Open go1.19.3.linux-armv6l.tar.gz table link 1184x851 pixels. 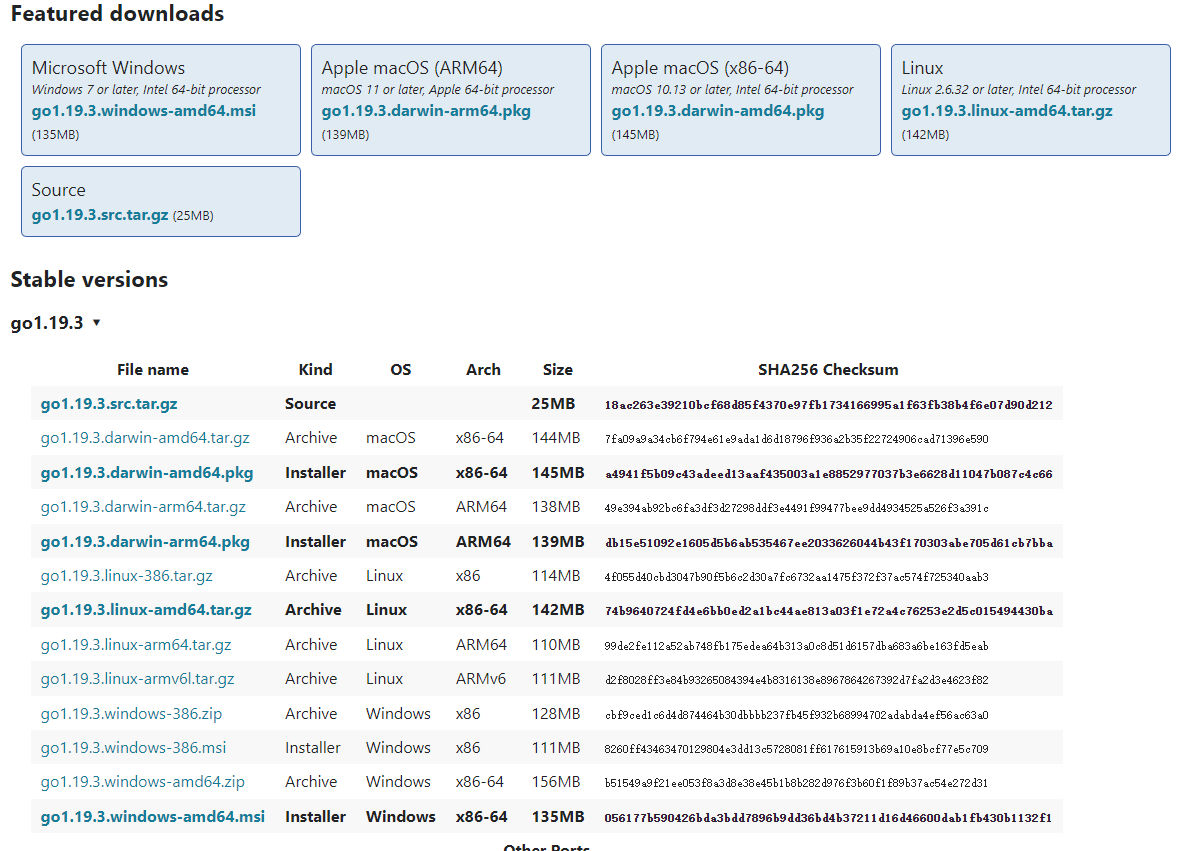pyautogui.click(x=137, y=679)
